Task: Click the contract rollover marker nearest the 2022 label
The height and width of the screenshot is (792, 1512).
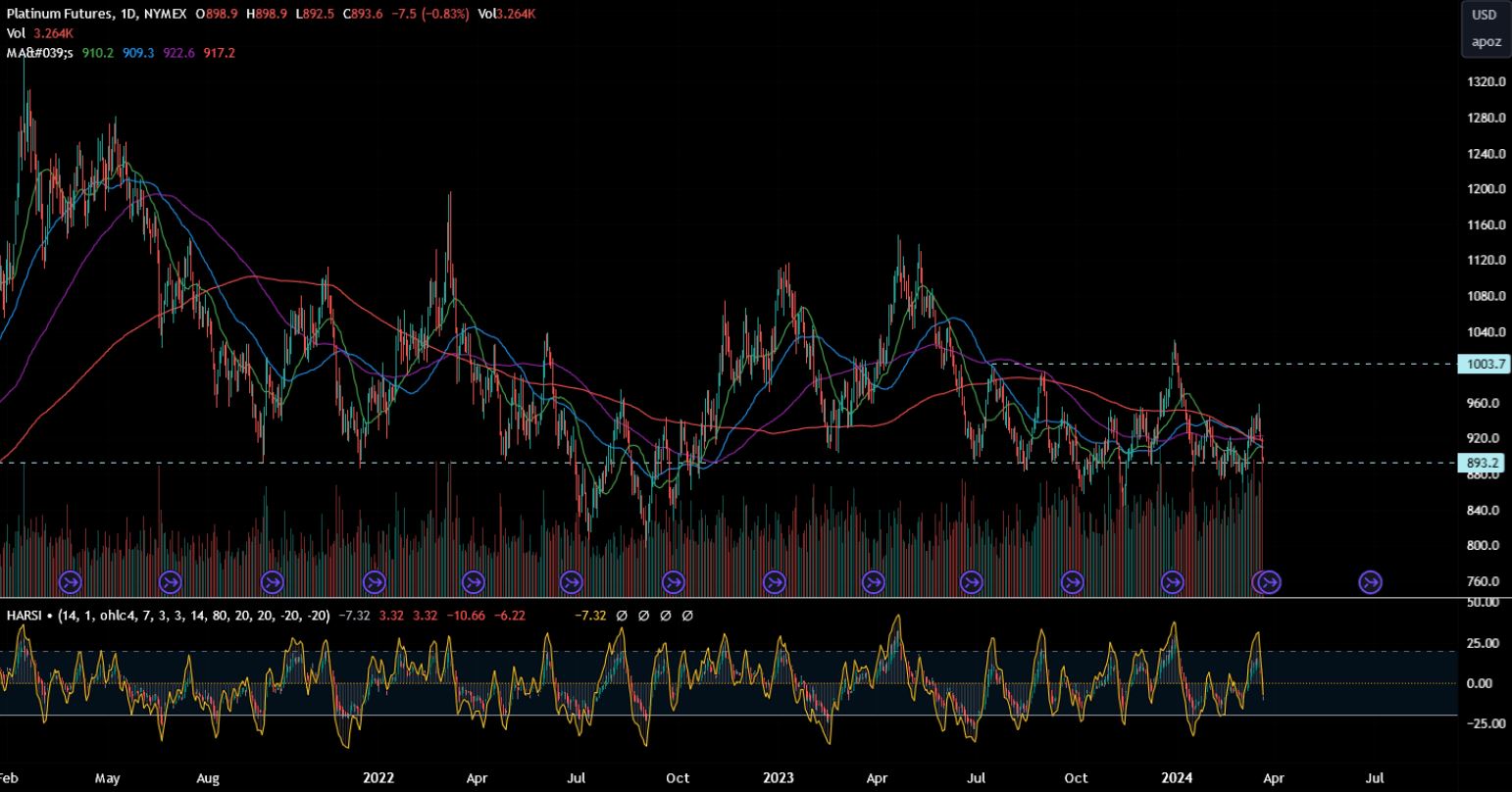Action: pos(374,583)
